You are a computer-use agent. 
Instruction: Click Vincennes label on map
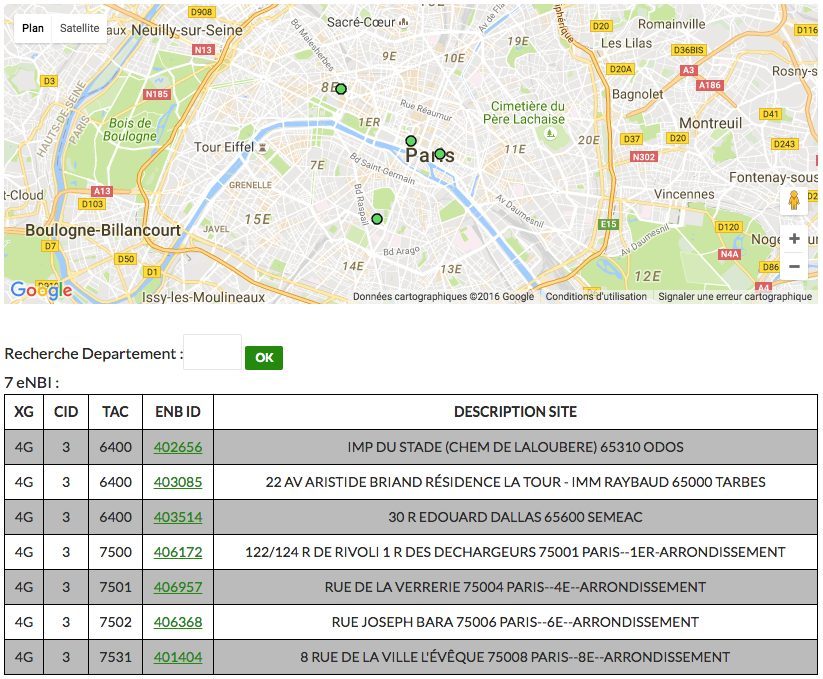(x=684, y=194)
